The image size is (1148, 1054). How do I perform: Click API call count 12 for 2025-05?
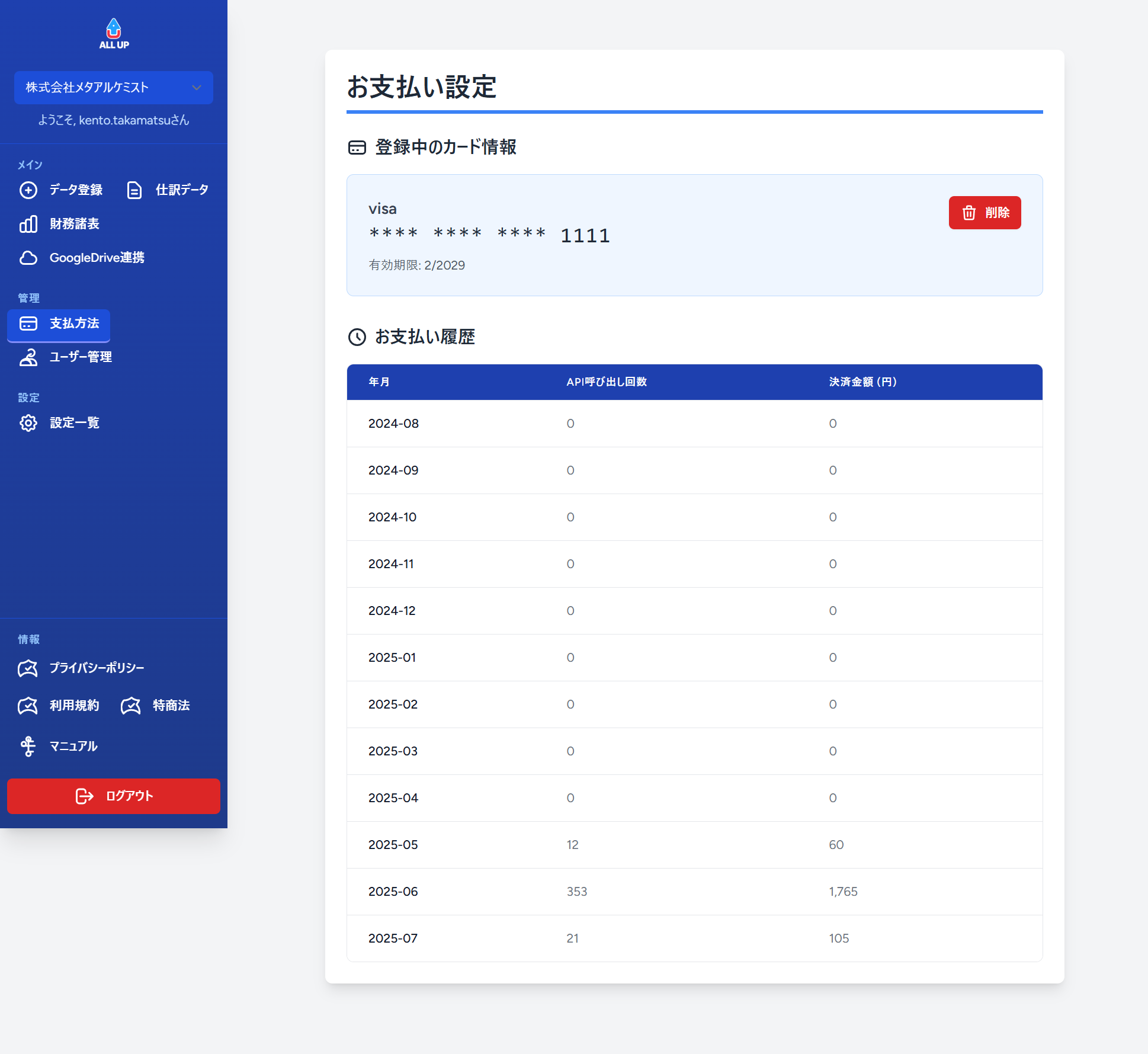[572, 845]
